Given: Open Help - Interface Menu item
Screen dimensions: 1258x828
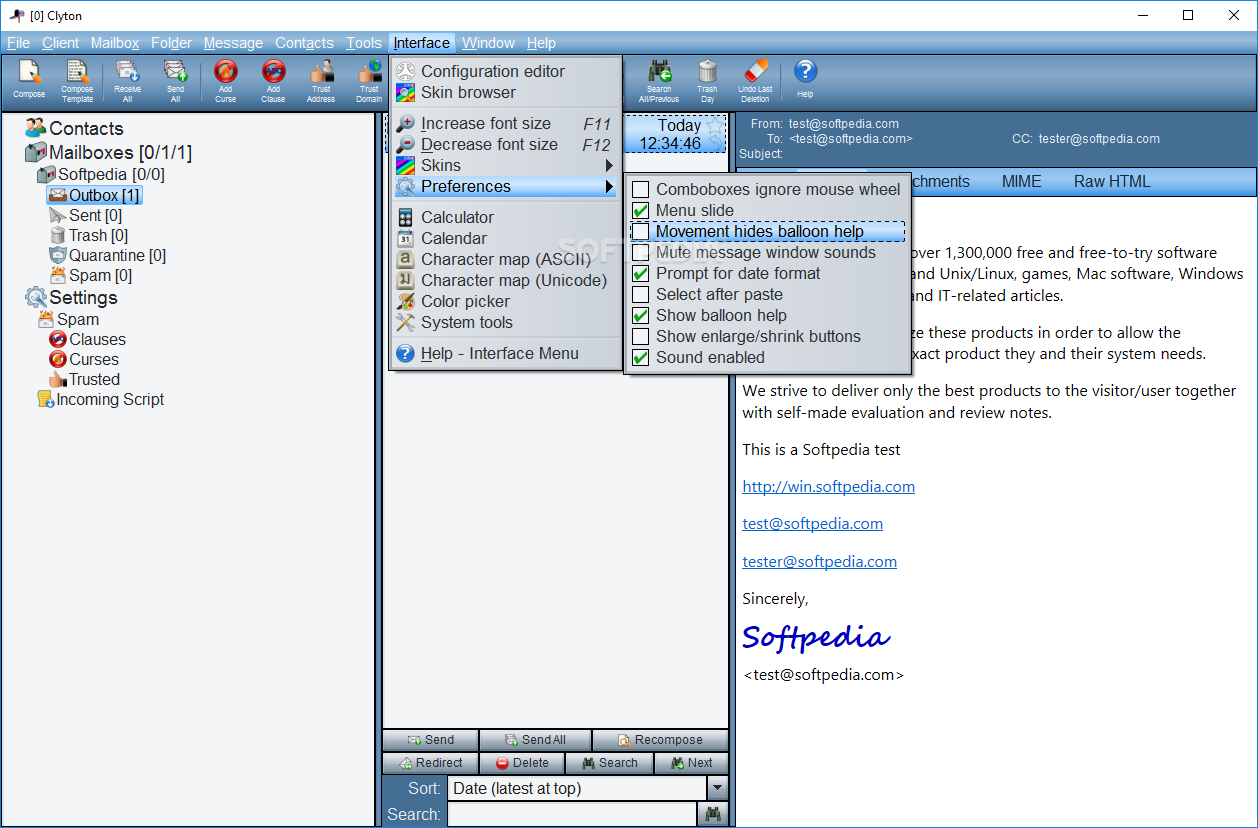Looking at the screenshot, I should click(505, 353).
